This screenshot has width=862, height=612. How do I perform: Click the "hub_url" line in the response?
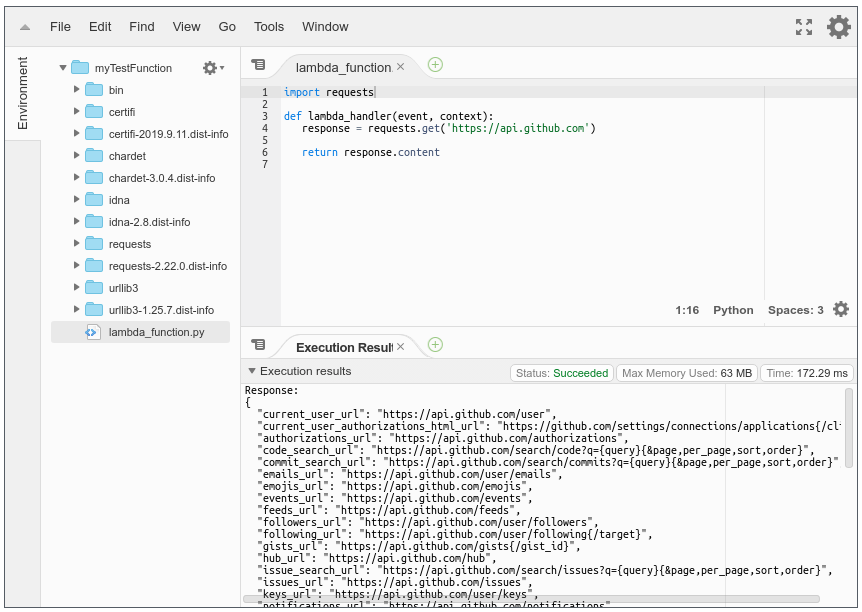[x=377, y=558]
